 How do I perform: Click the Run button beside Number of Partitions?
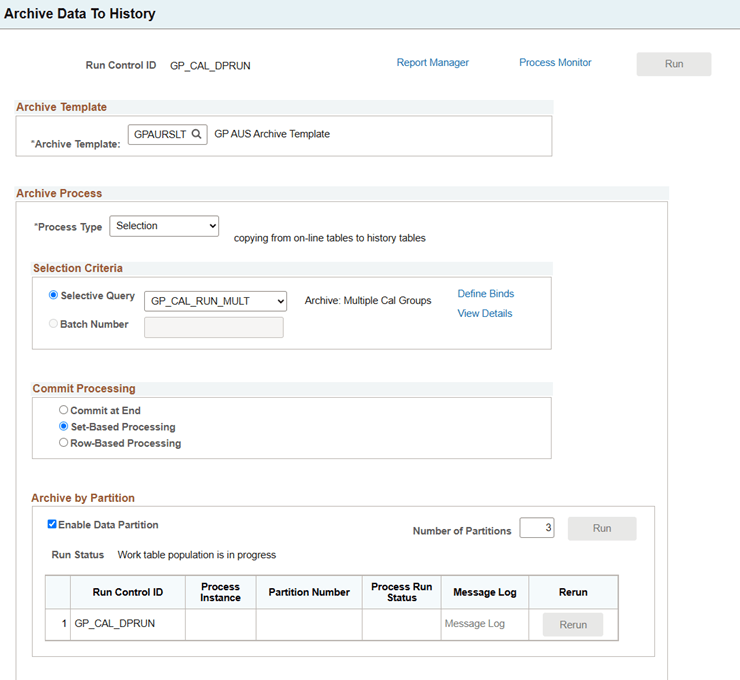(602, 529)
